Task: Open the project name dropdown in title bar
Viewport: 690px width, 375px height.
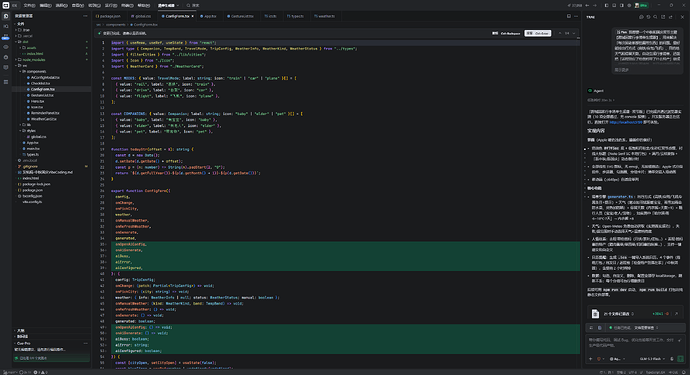Action: tap(168, 5)
